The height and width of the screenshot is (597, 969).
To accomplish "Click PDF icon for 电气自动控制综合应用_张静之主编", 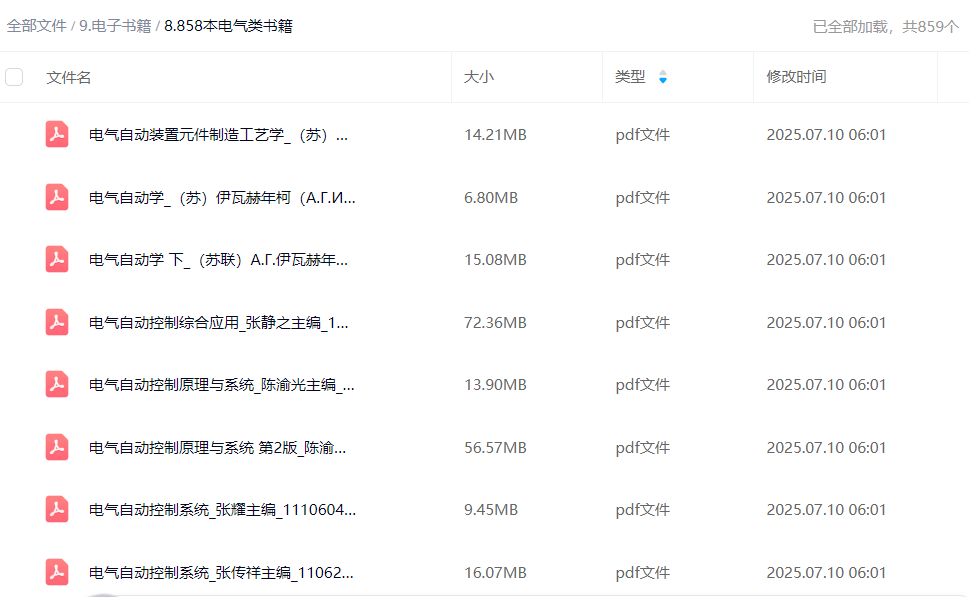I will pos(57,323).
